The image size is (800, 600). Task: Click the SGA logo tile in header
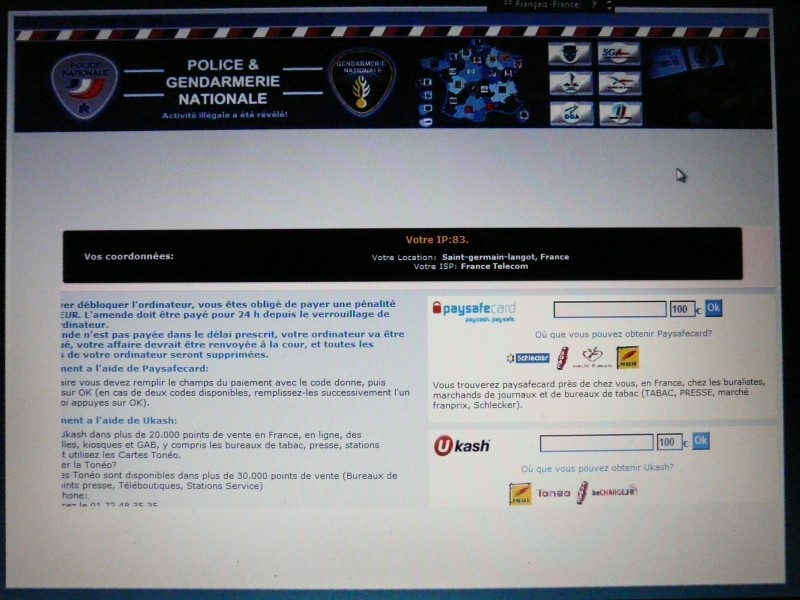click(618, 54)
